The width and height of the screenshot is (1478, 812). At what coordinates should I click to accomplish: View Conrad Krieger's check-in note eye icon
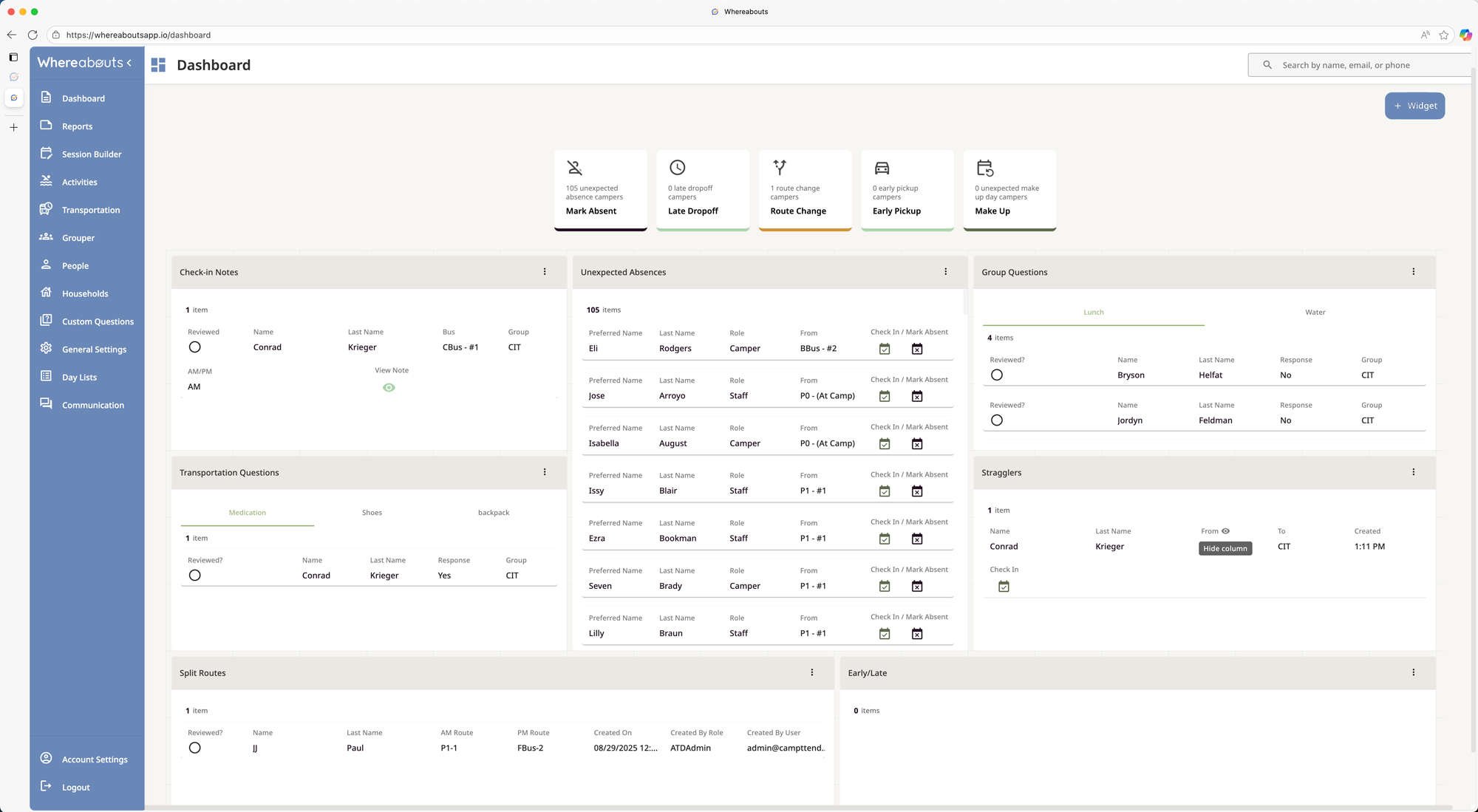tap(389, 388)
